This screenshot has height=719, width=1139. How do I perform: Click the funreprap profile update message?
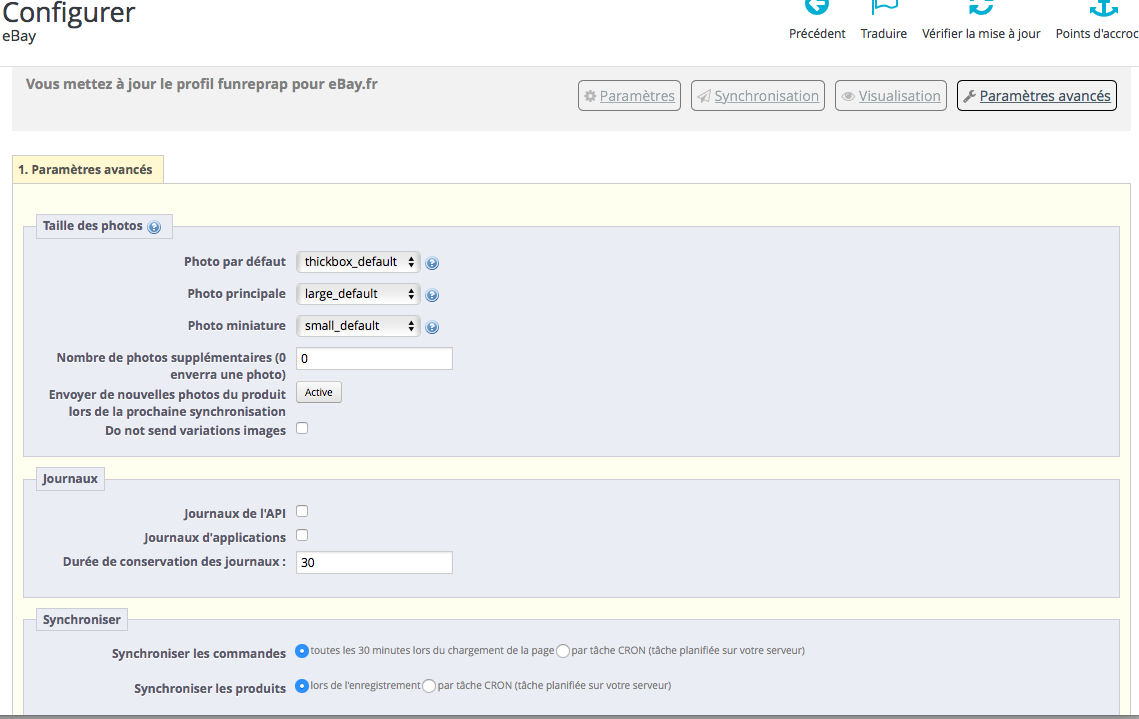[202, 84]
